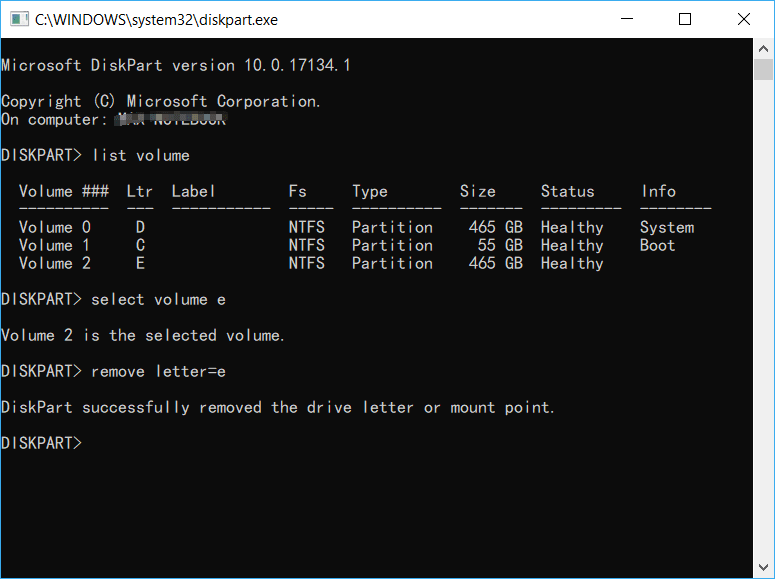Click the "list volume" command text
Viewport: 775px width, 579px height.
point(140,155)
